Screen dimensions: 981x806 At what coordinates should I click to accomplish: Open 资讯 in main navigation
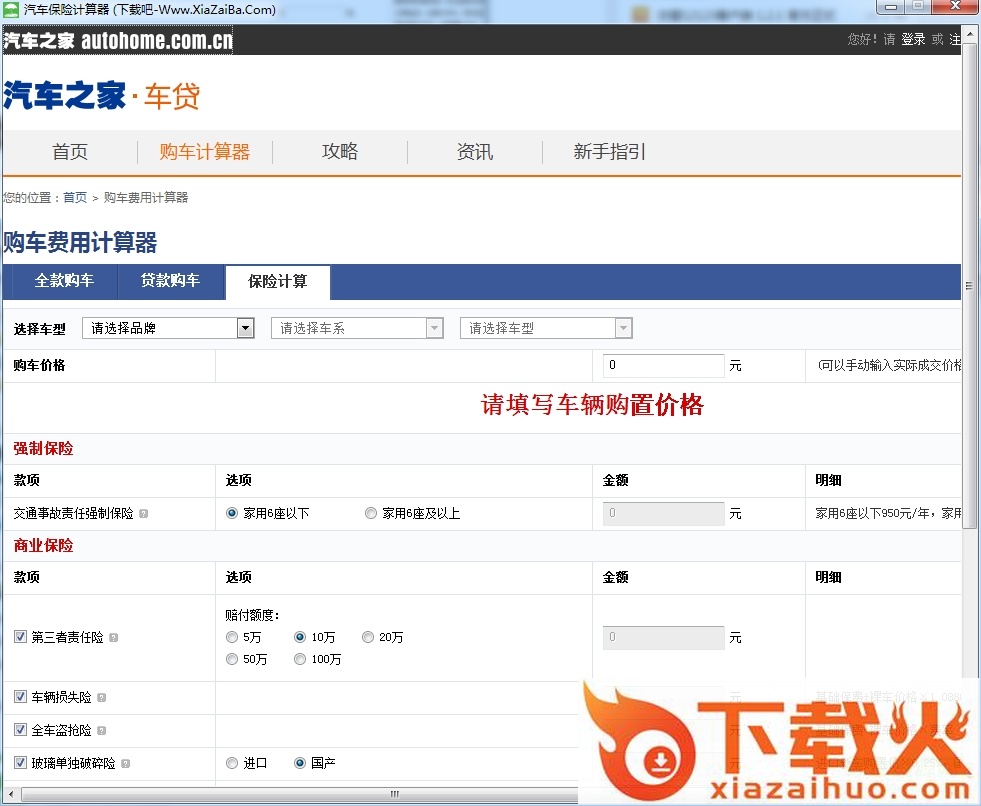pos(475,151)
